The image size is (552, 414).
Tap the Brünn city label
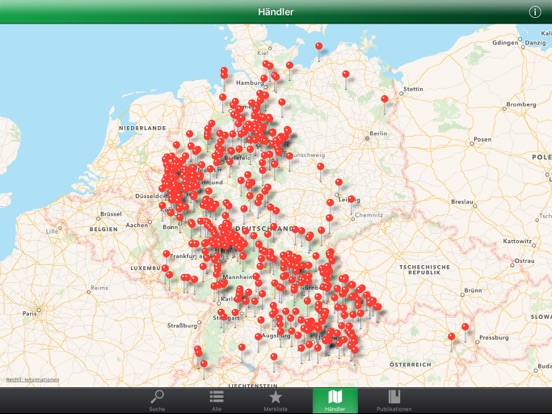coord(473,290)
